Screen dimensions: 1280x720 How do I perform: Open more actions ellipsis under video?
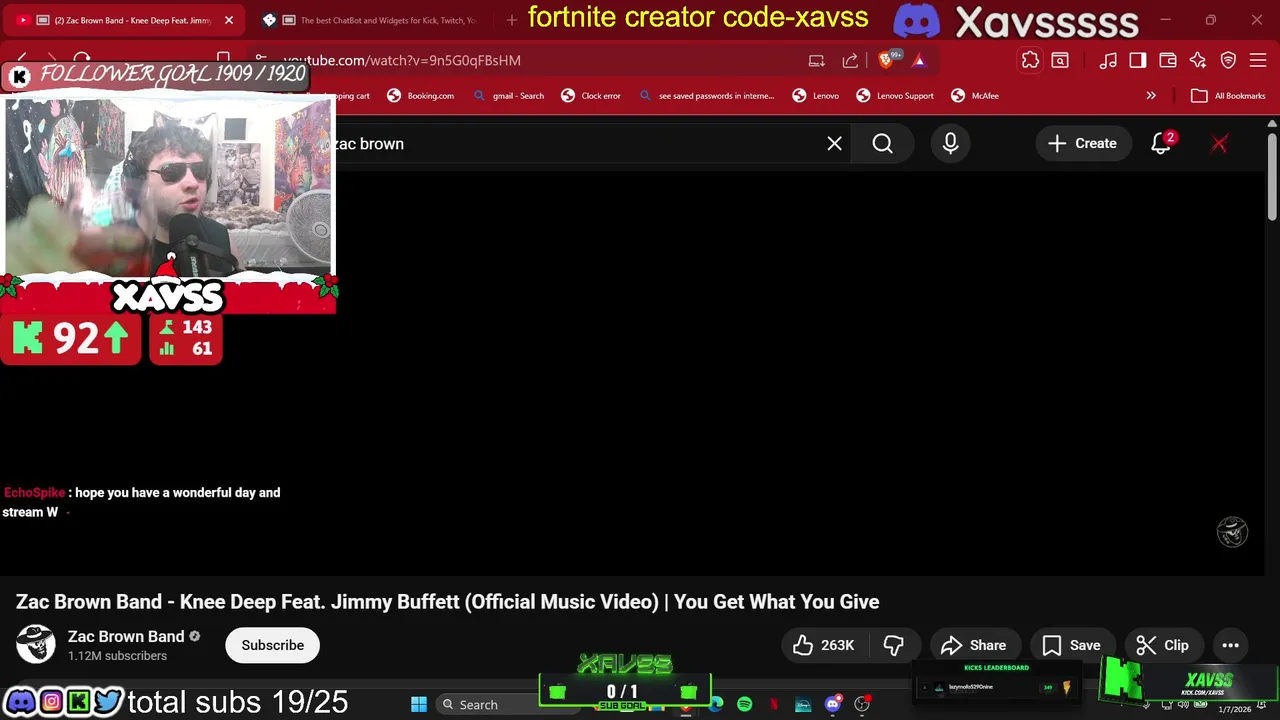pyautogui.click(x=1231, y=645)
